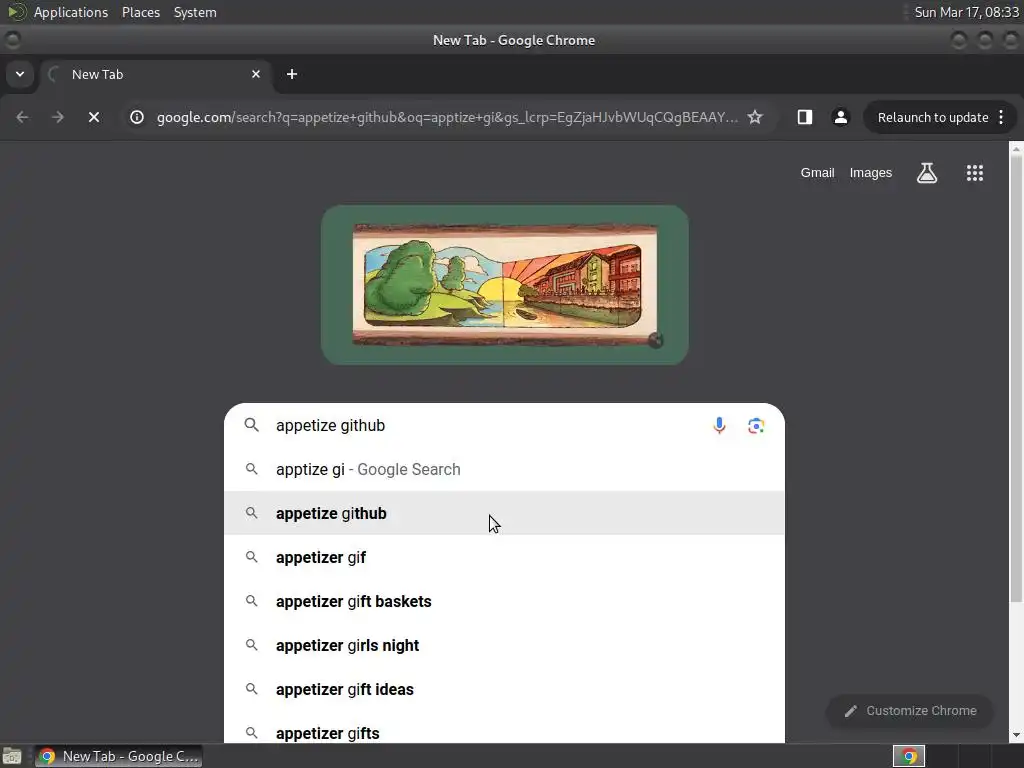
Task: Click the browser forward arrow
Action: tap(58, 117)
